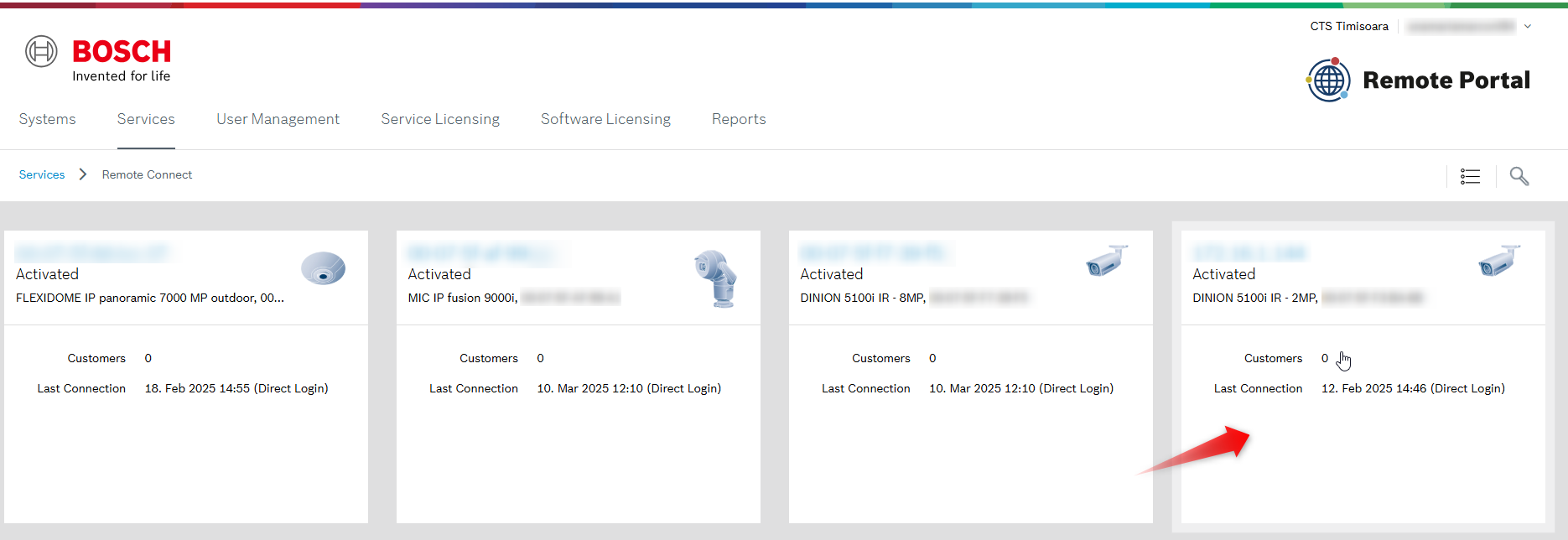The height and width of the screenshot is (540, 1568).
Task: Switch to list view icon
Action: [1470, 176]
